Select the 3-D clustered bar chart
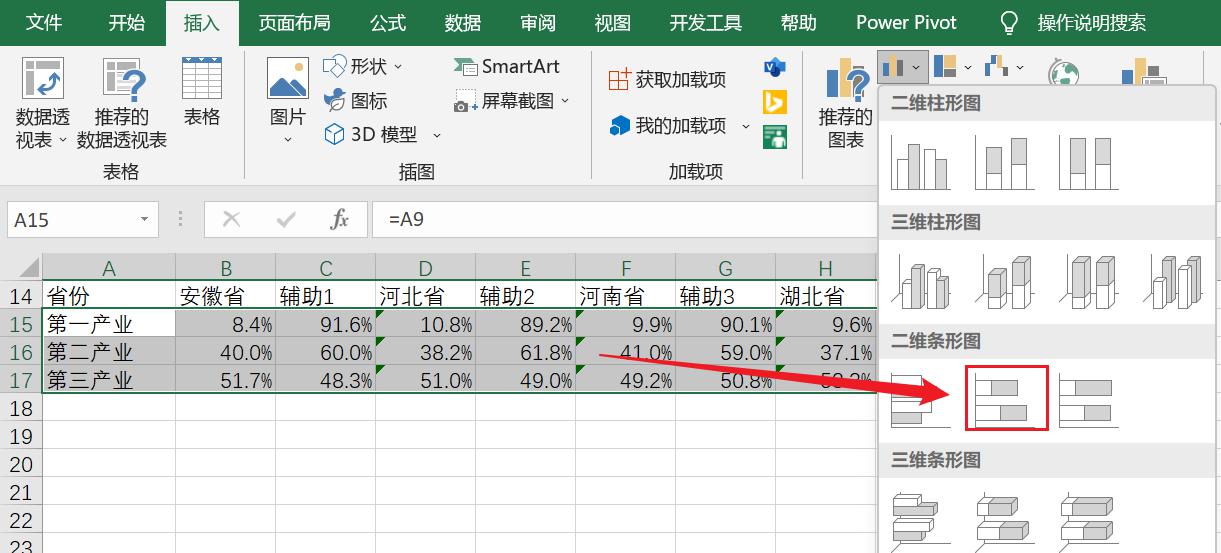 click(921, 519)
